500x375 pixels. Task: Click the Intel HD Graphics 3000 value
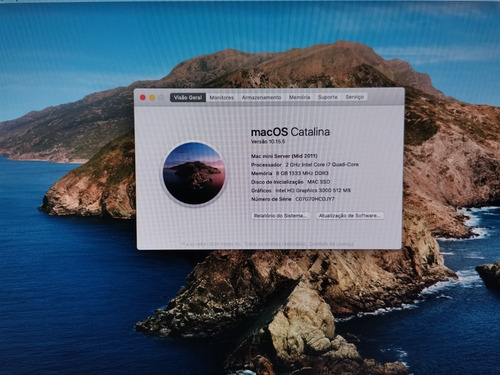coord(313,190)
